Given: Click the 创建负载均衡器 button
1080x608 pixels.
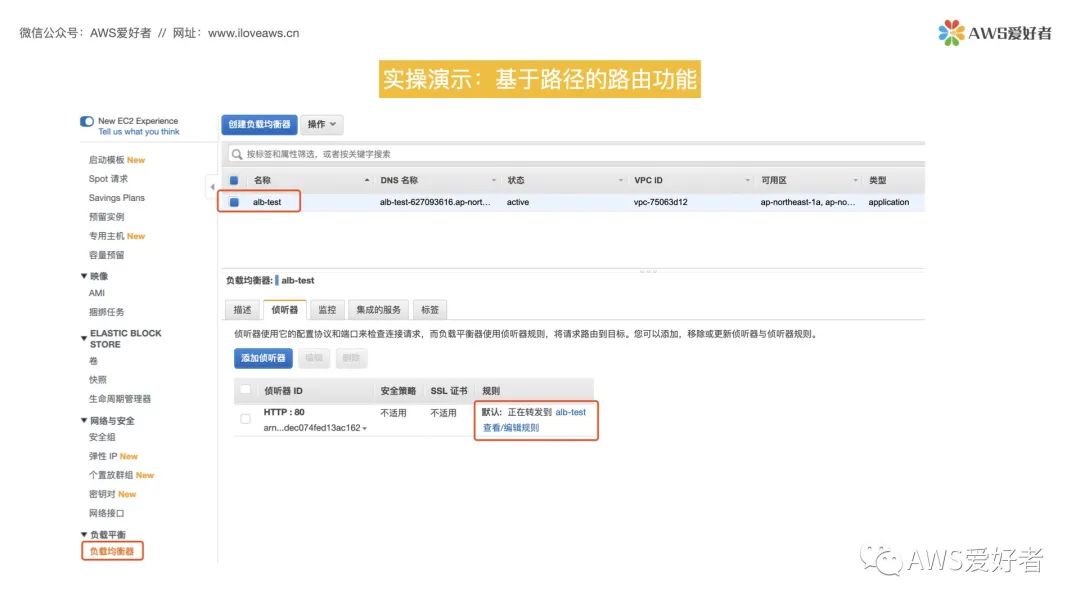Looking at the screenshot, I should [259, 125].
